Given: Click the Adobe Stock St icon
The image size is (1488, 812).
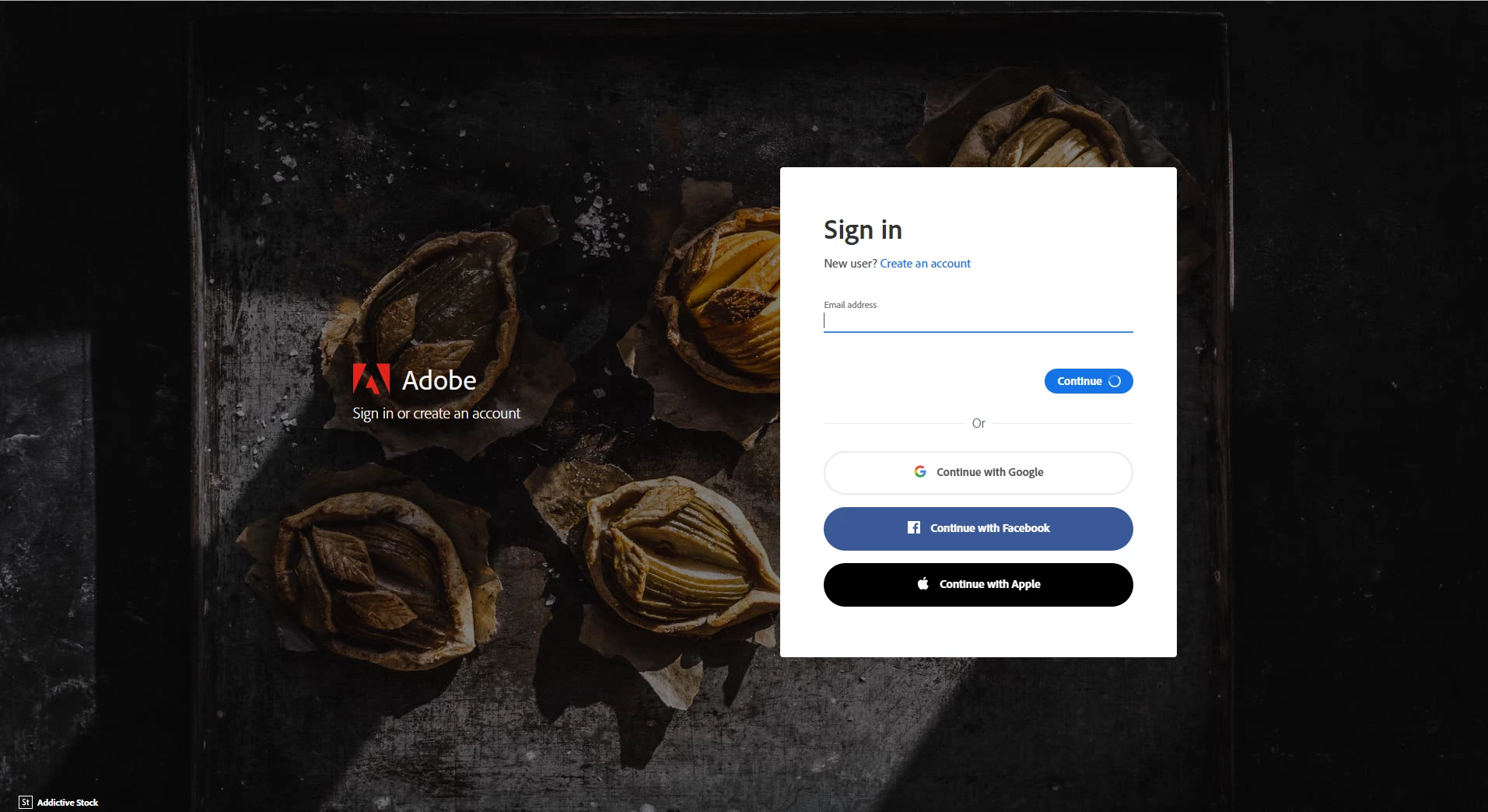Looking at the screenshot, I should point(26,802).
